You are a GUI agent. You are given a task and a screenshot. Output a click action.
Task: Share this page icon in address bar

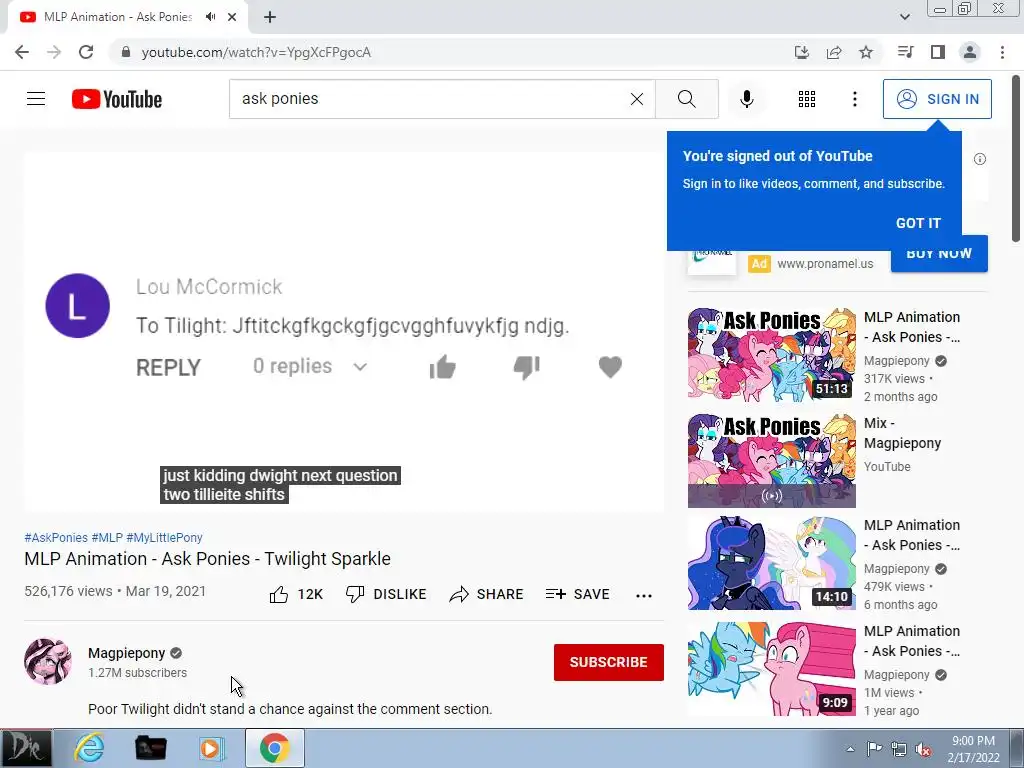click(x=834, y=52)
